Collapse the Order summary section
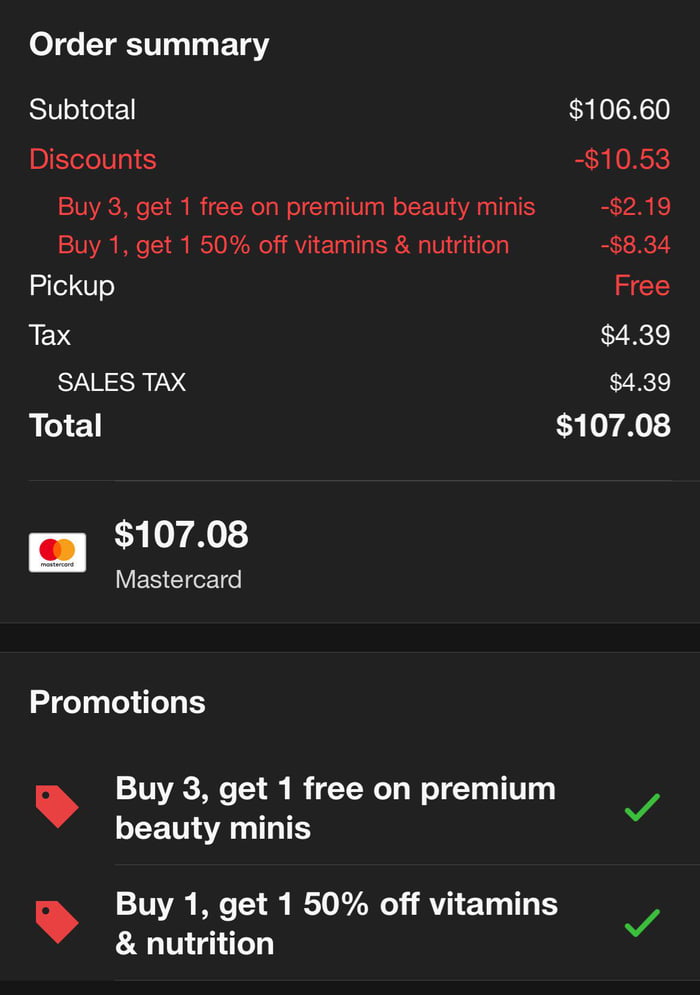Screen dimensions: 700x995 pos(150,44)
